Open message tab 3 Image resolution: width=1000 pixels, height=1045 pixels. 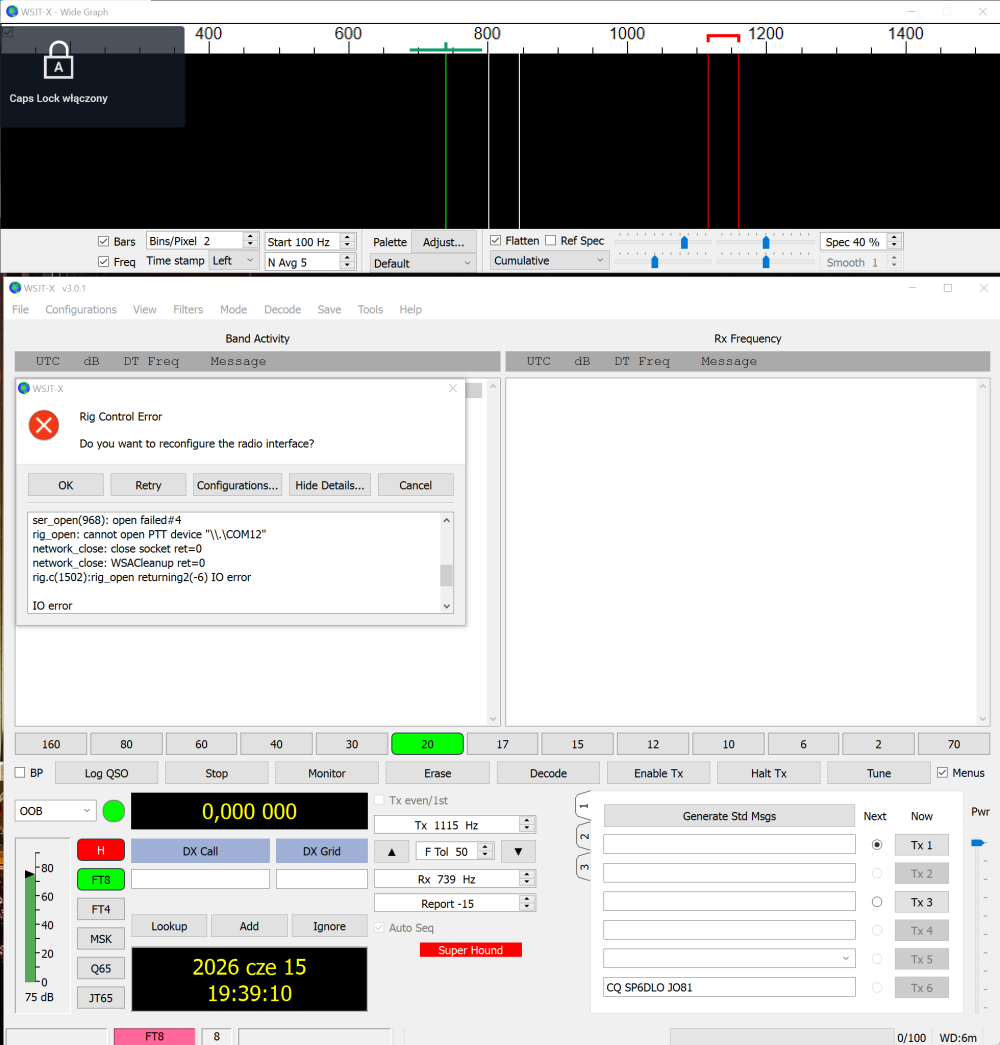tap(583, 867)
